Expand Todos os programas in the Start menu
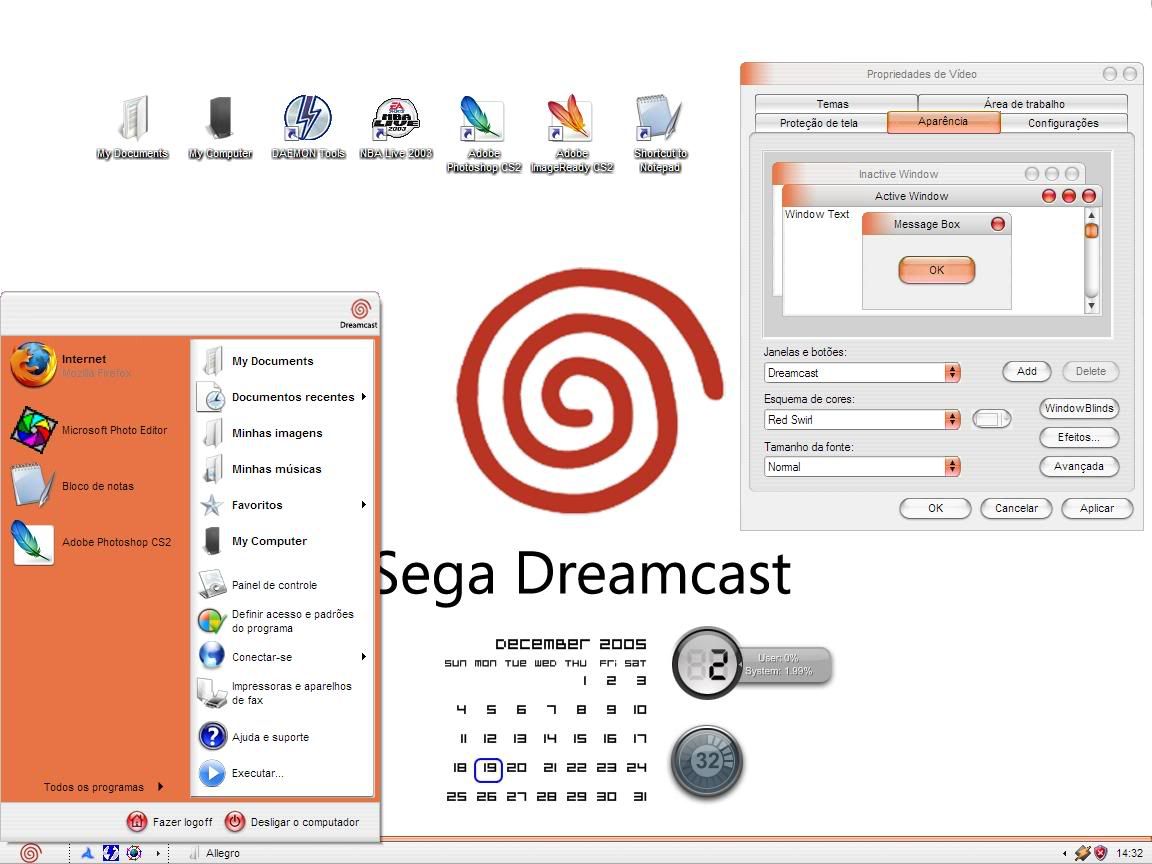The height and width of the screenshot is (864, 1152). tap(104, 787)
